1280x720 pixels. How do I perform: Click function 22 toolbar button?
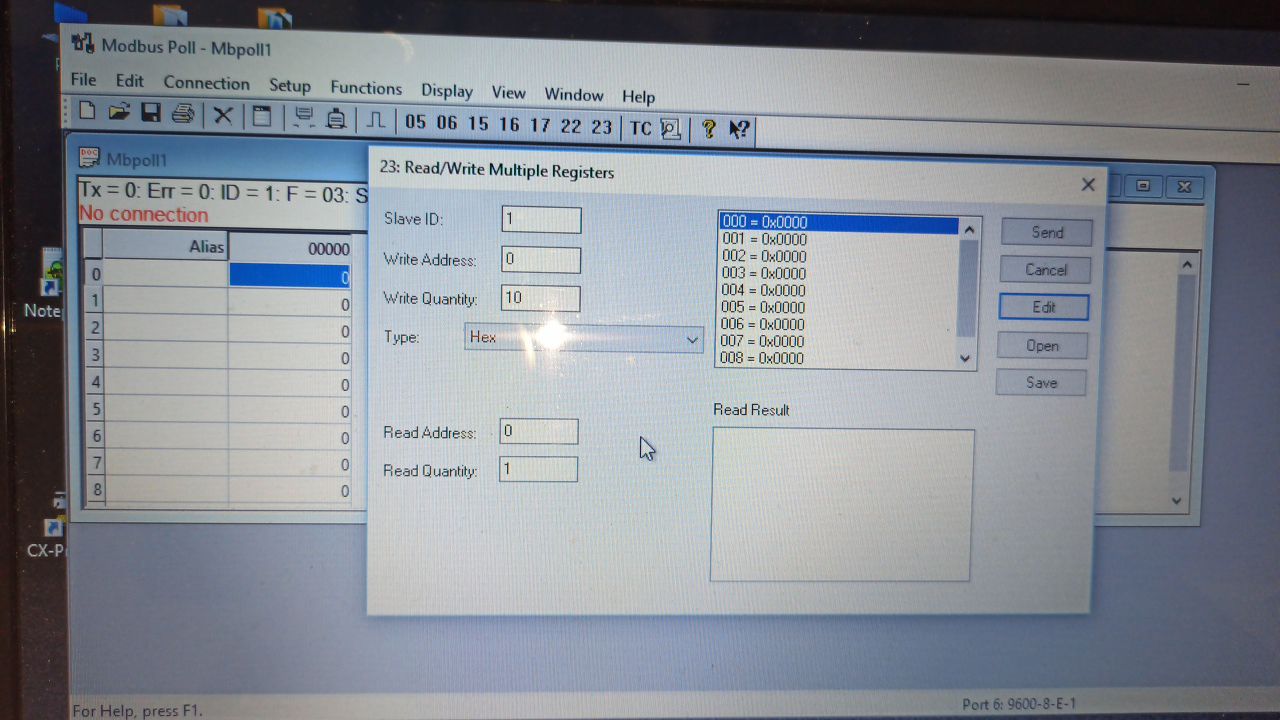tap(571, 127)
